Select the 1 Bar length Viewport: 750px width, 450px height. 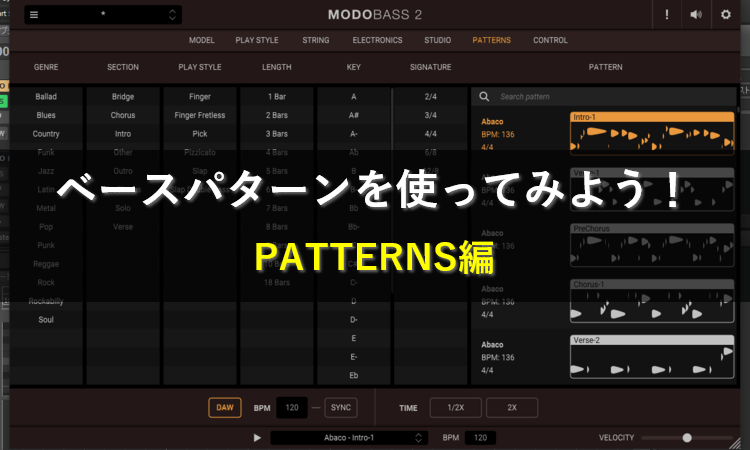(x=276, y=97)
